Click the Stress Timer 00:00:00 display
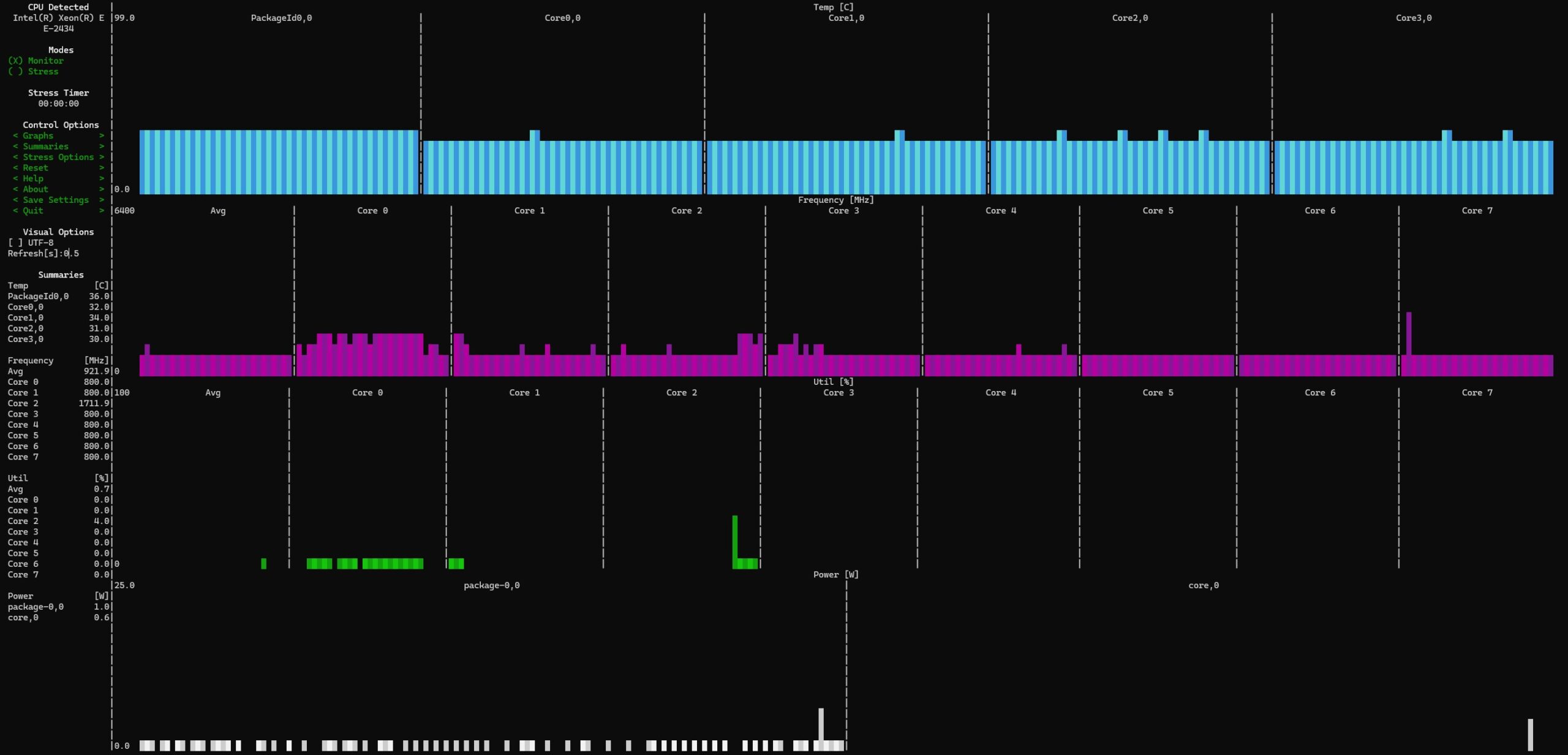Screen dimensions: 1568x755 pos(58,104)
